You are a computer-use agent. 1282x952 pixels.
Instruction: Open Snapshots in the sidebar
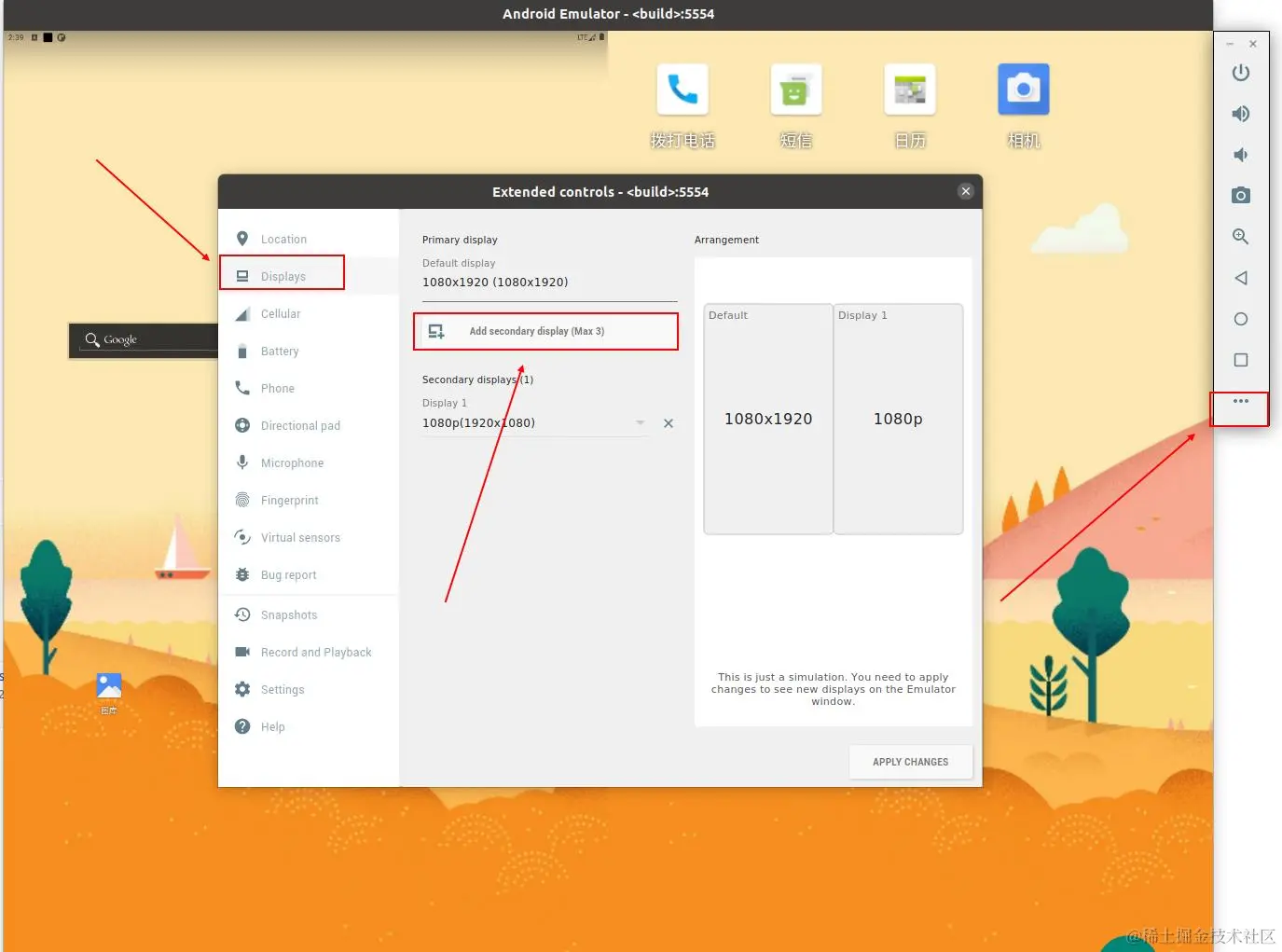(x=309, y=614)
